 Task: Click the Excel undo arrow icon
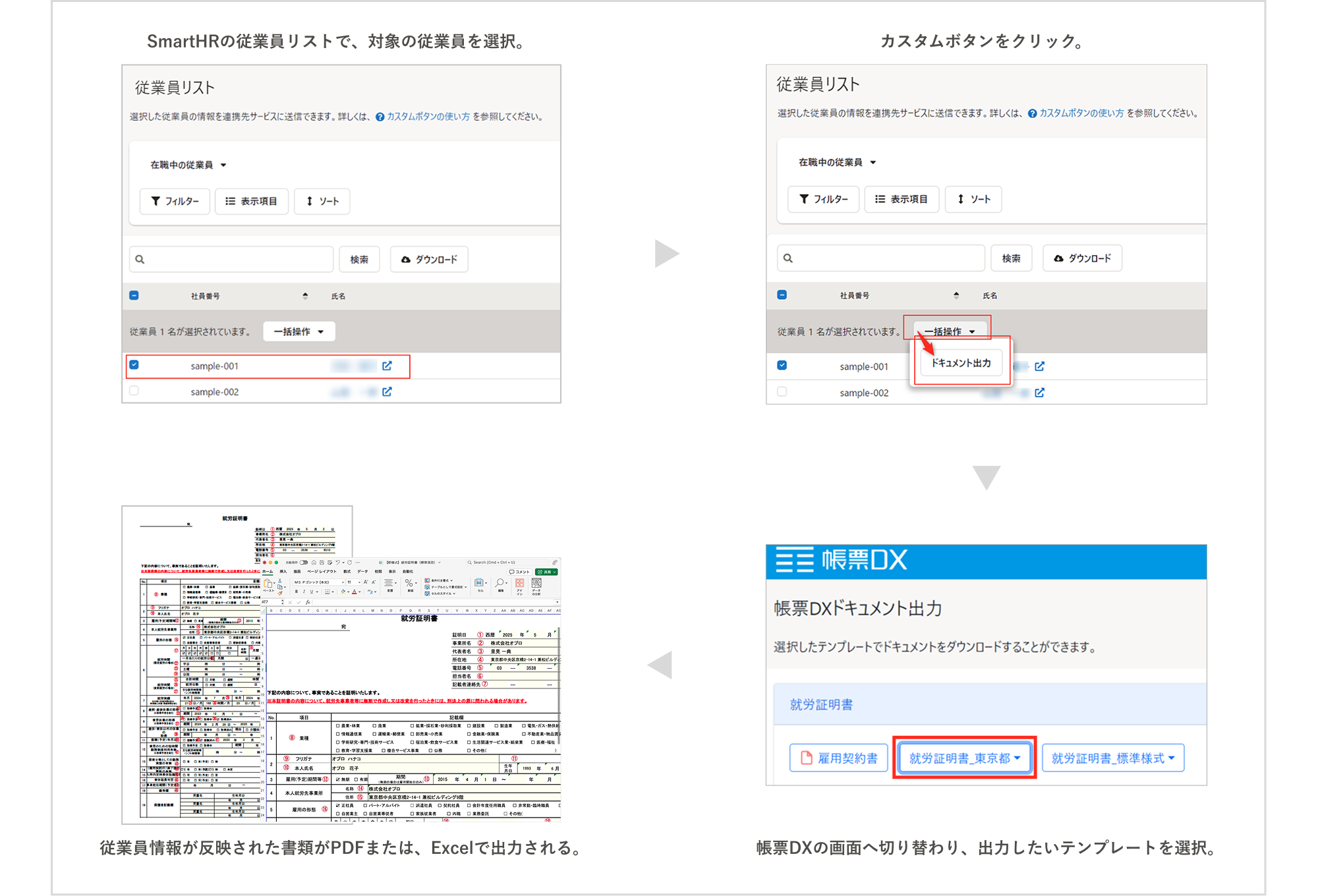[337, 563]
